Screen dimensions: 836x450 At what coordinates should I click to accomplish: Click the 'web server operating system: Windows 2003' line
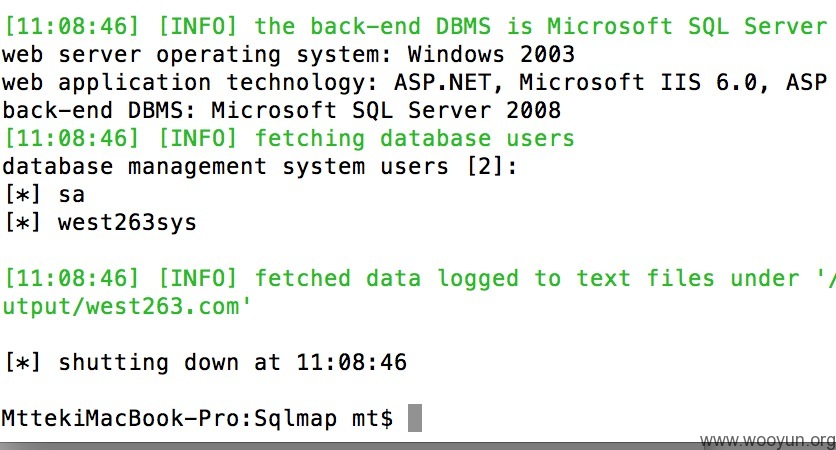(x=288, y=54)
